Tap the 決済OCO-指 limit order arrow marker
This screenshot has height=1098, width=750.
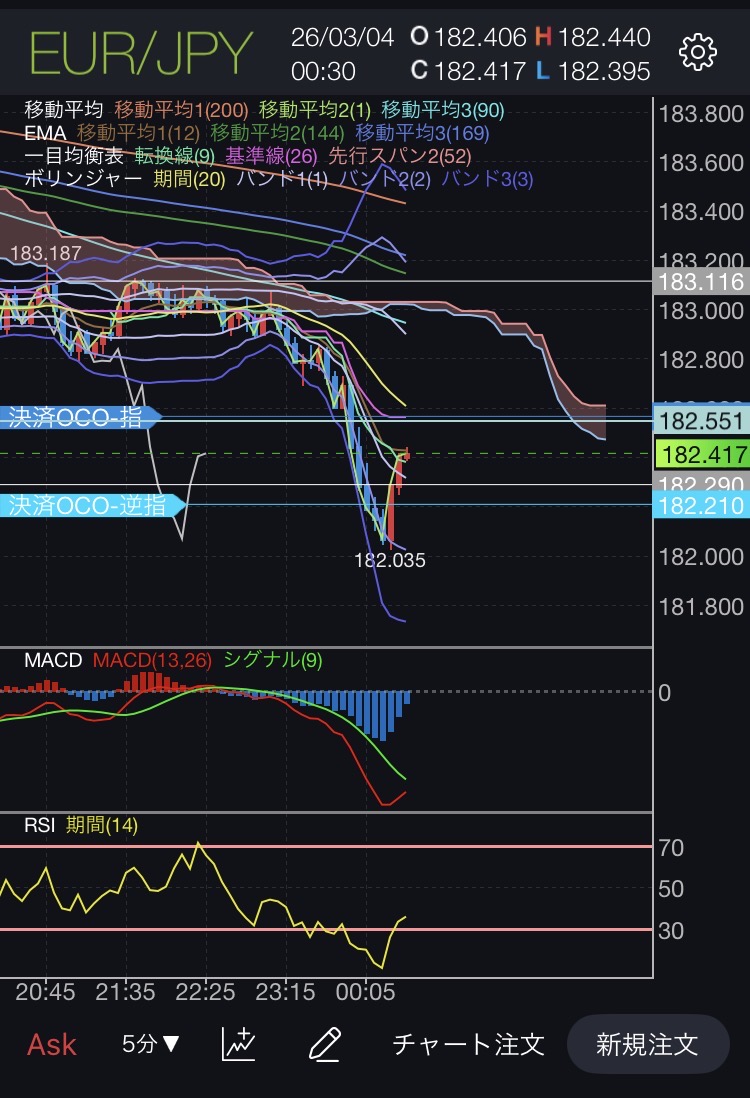[x=82, y=418]
